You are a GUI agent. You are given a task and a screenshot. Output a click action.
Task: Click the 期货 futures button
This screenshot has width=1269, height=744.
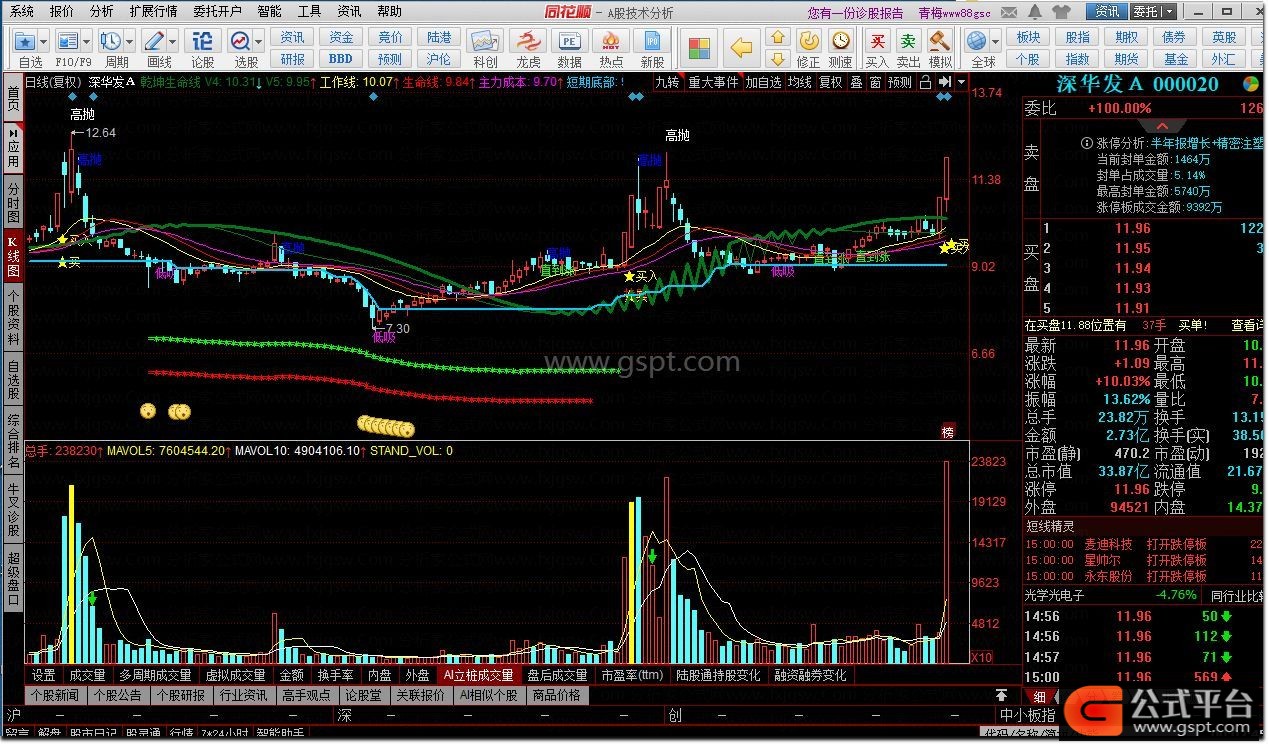[x=1126, y=59]
